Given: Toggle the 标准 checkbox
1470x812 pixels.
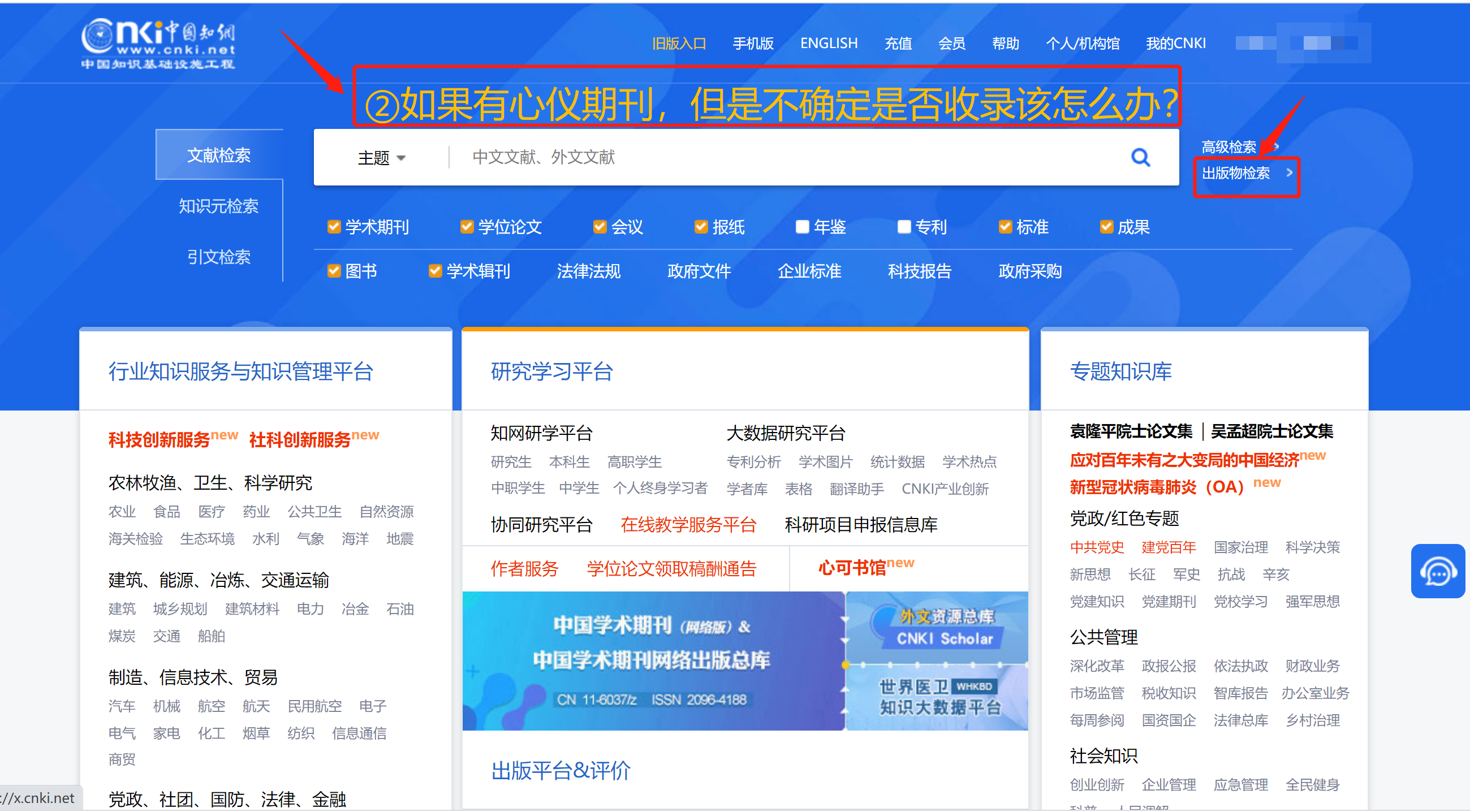Looking at the screenshot, I should [1005, 227].
